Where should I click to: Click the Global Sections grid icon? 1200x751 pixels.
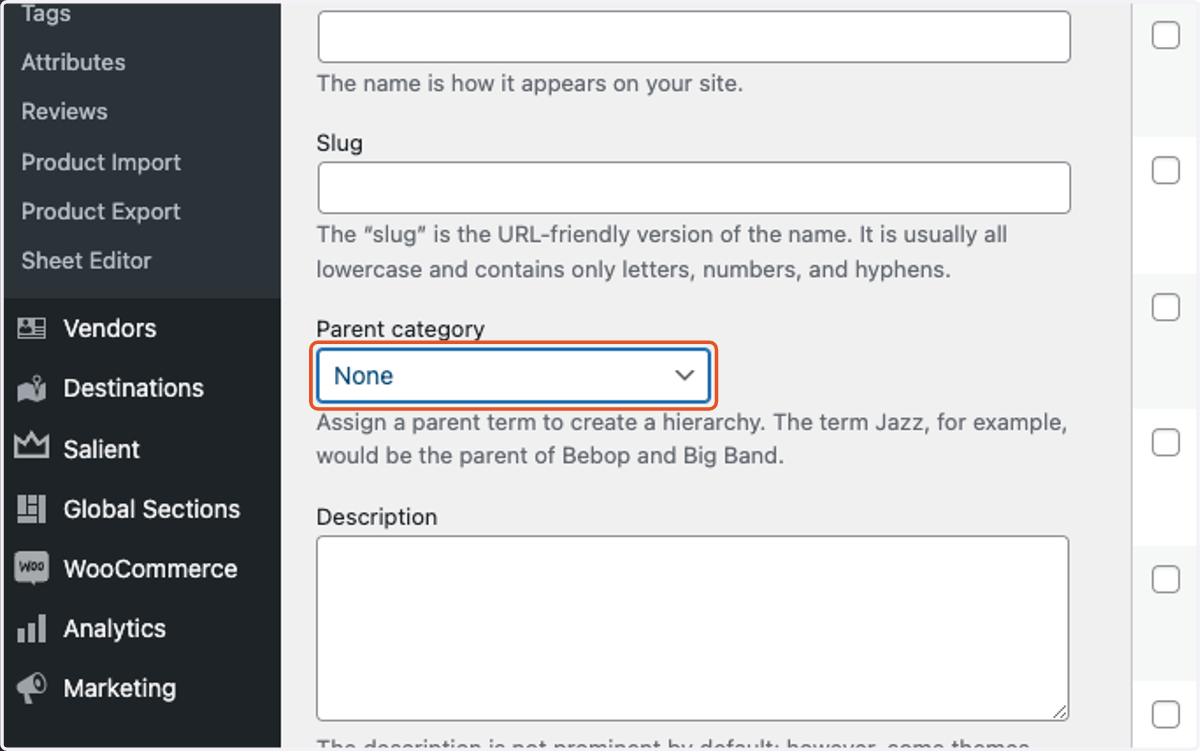coord(32,509)
